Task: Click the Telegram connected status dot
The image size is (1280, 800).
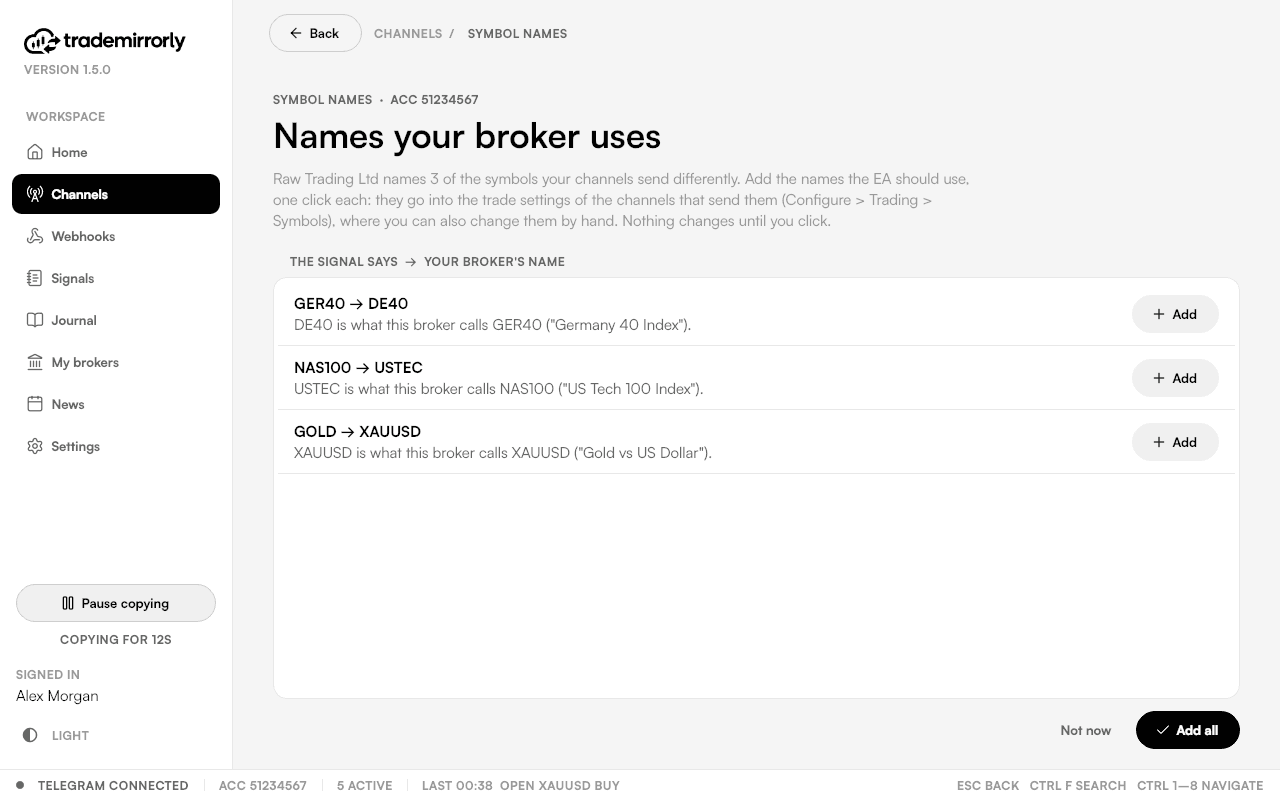Action: coord(20,785)
